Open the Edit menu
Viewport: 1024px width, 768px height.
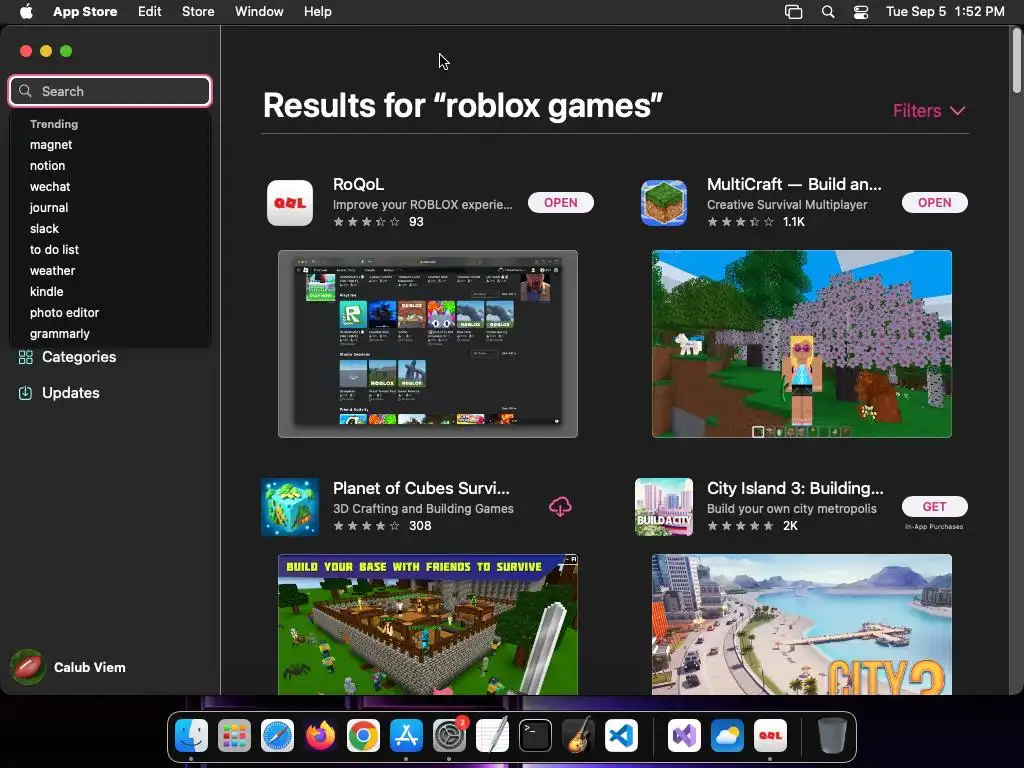pos(150,12)
